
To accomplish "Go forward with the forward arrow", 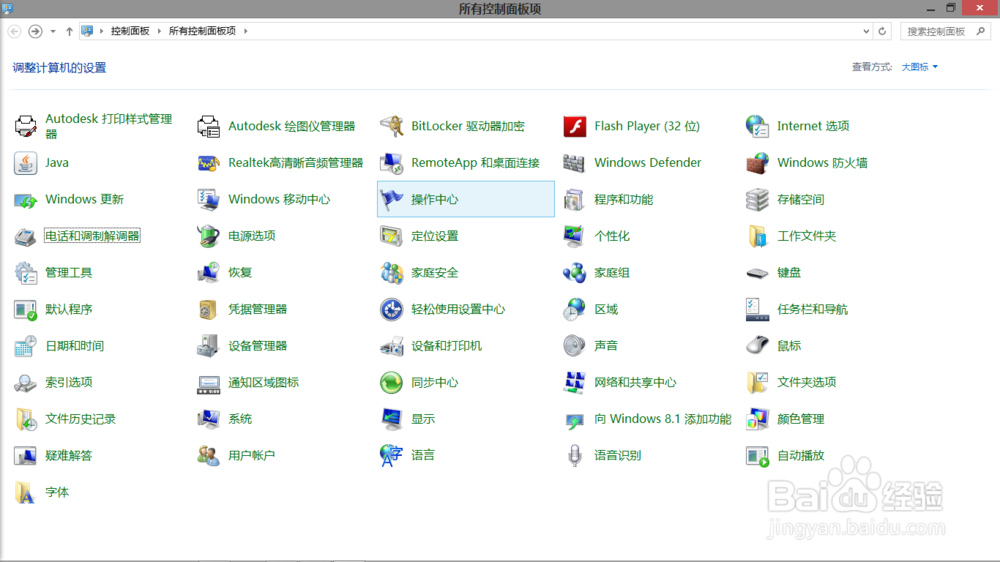I will pos(35,31).
